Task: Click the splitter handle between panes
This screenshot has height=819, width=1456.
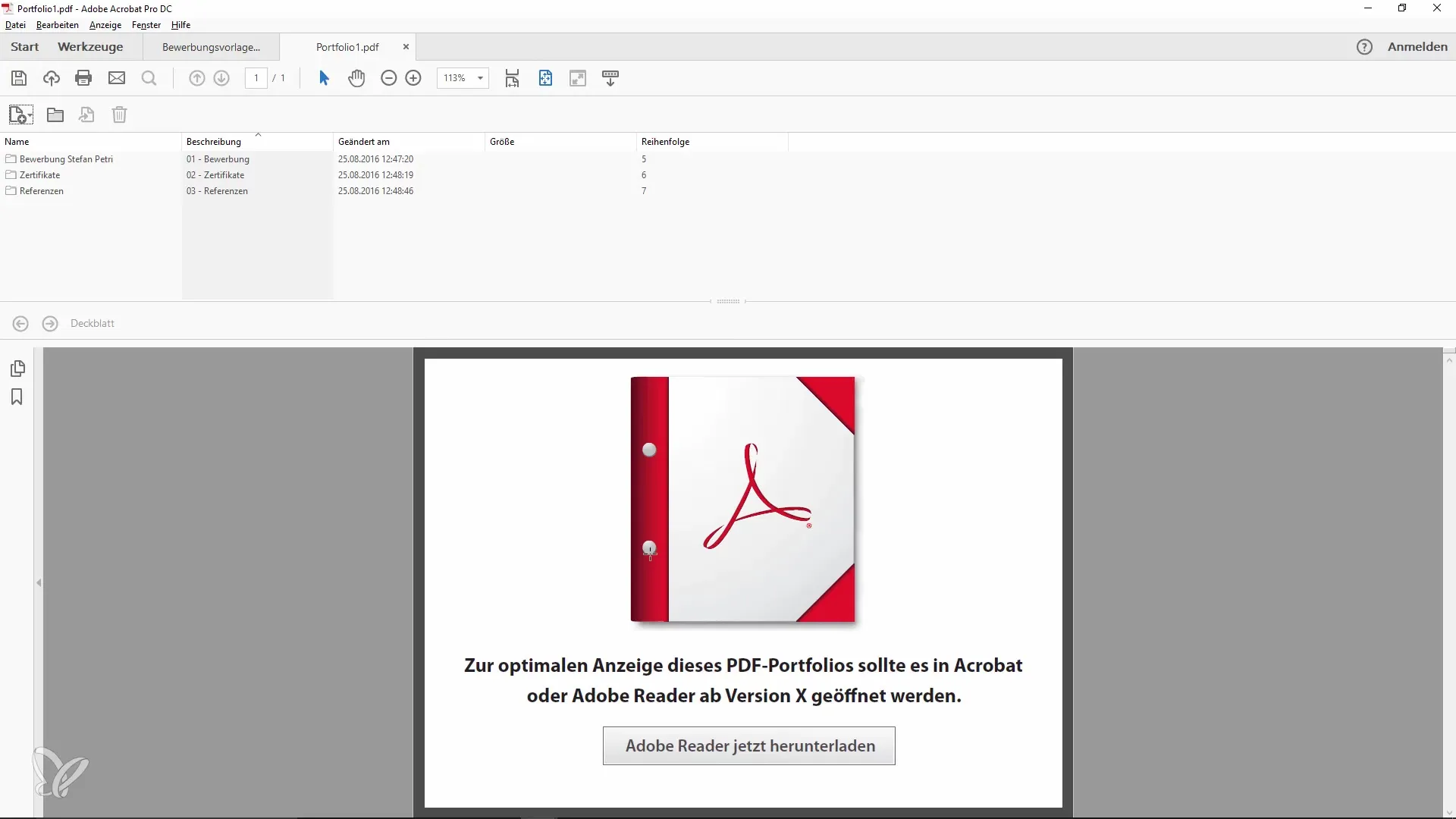Action: (728, 301)
